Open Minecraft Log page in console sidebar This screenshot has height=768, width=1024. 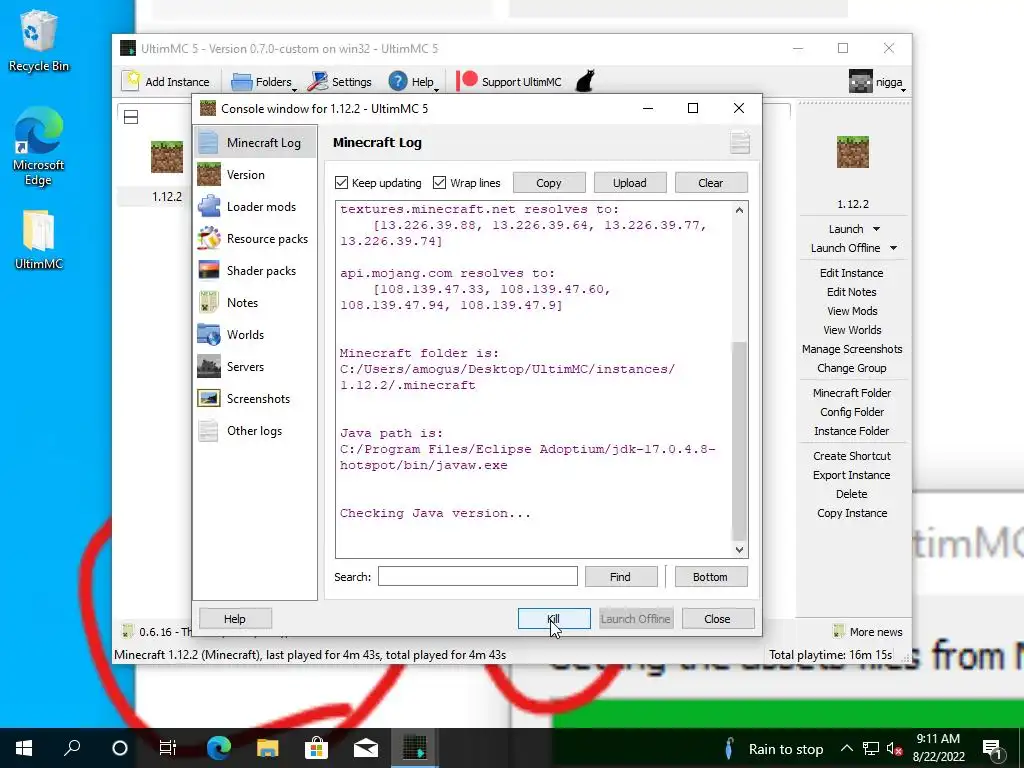coord(255,142)
